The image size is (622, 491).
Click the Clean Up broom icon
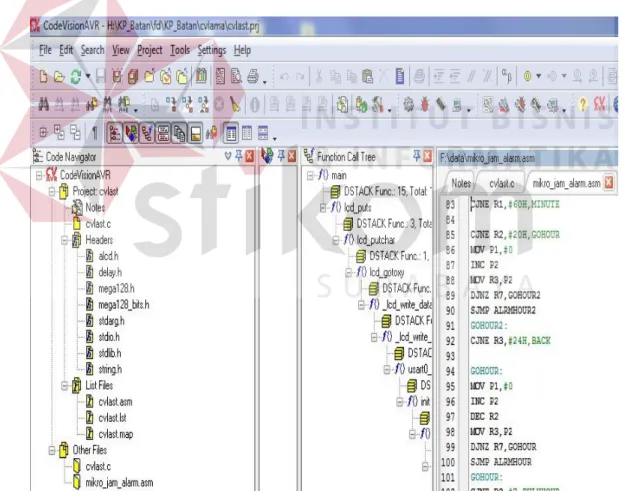coord(236,104)
